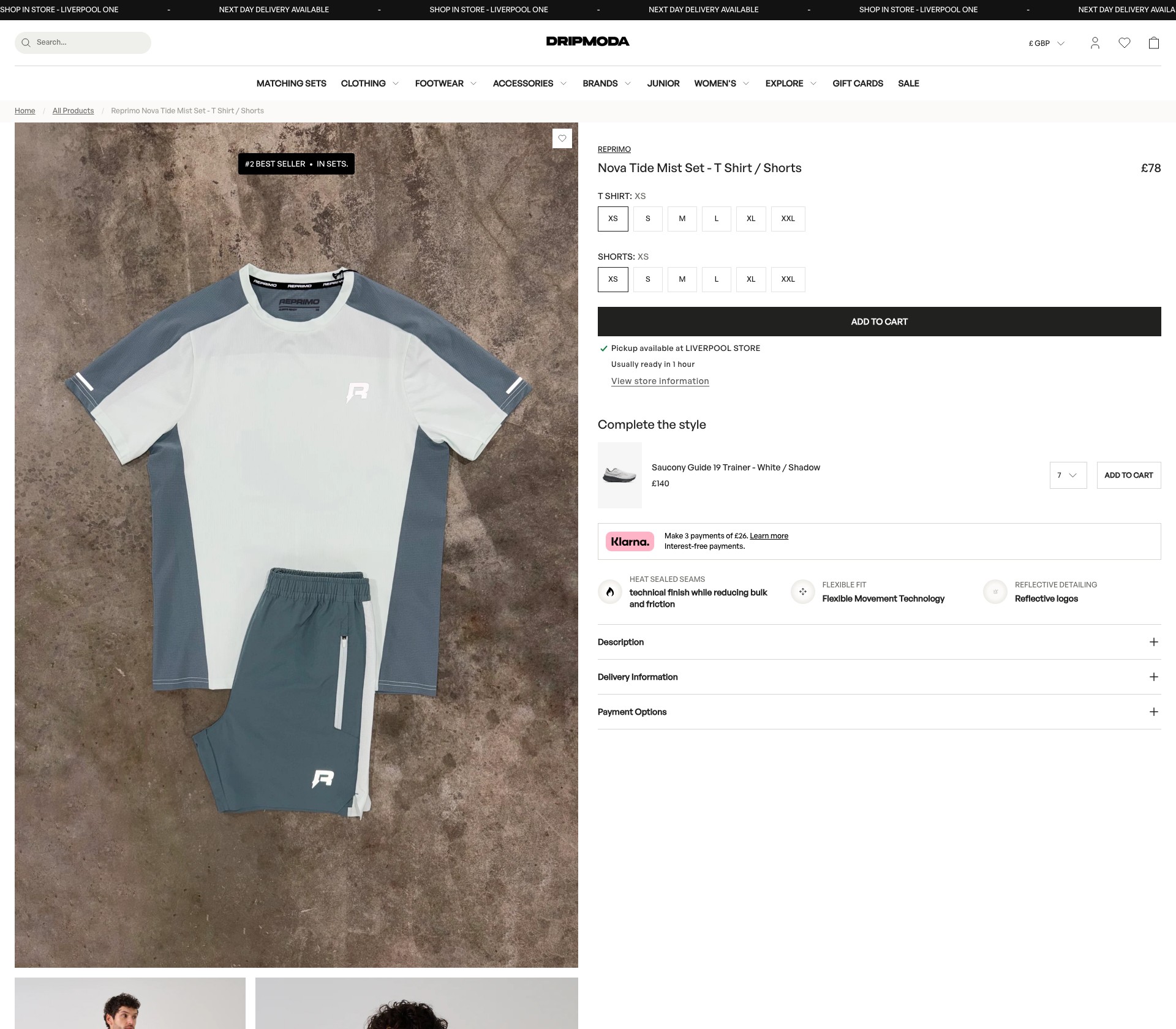Select Shorts size S
The width and height of the screenshot is (1176, 1029).
pyautogui.click(x=648, y=279)
